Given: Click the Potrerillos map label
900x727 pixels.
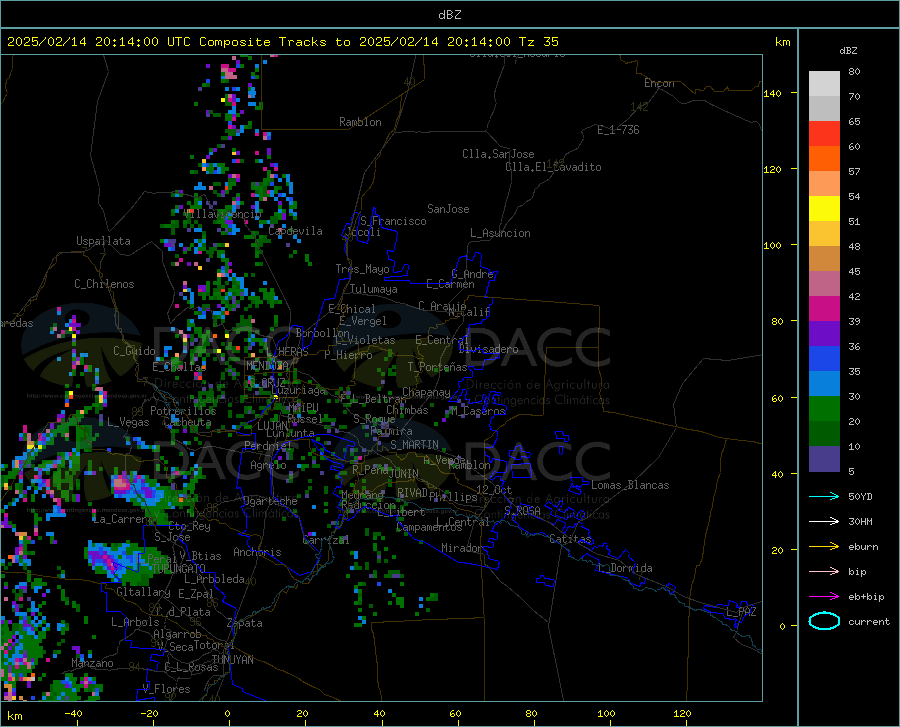Looking at the screenshot, I should pyautogui.click(x=183, y=411).
